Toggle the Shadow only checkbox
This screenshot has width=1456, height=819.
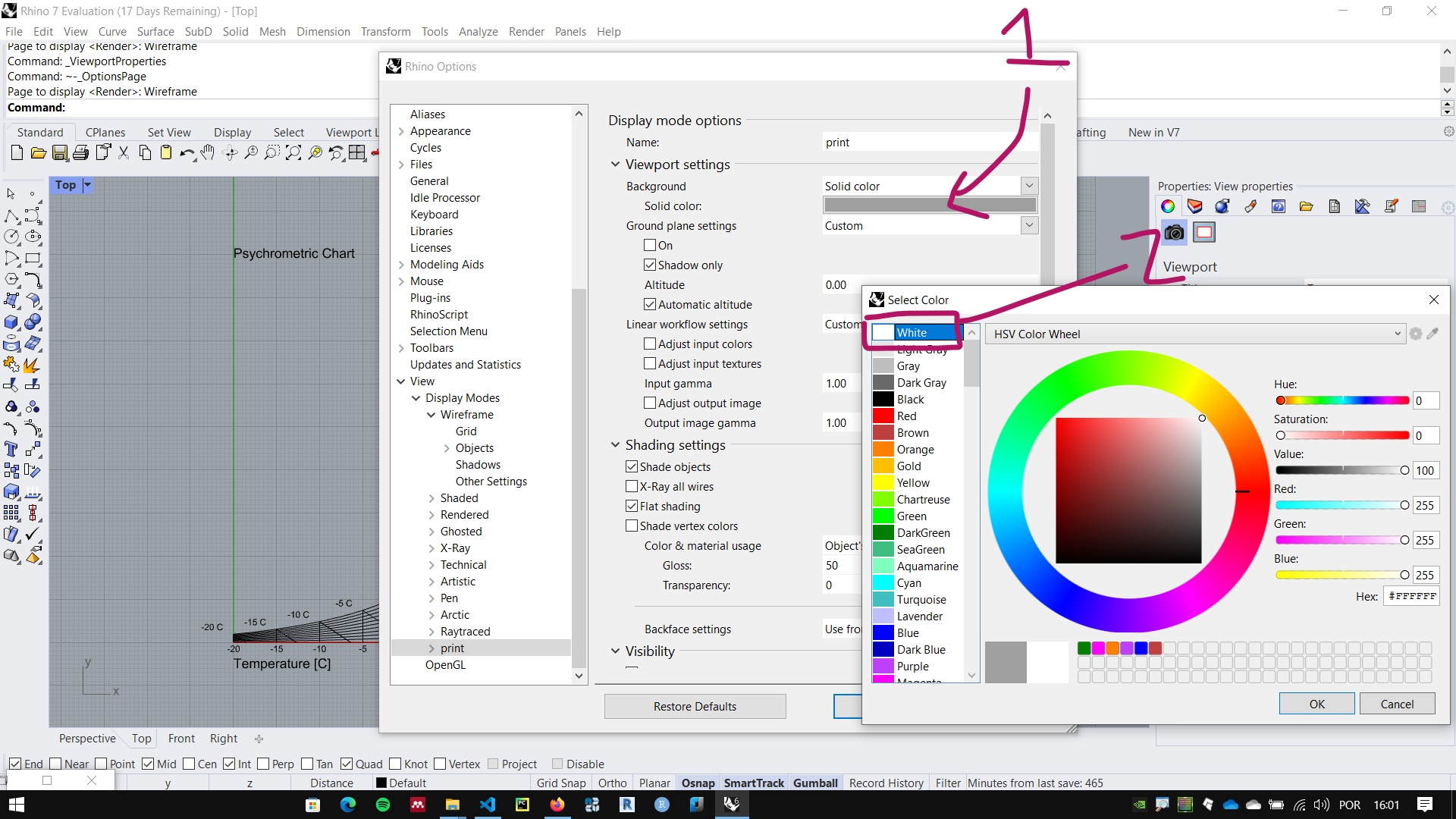[x=650, y=265]
